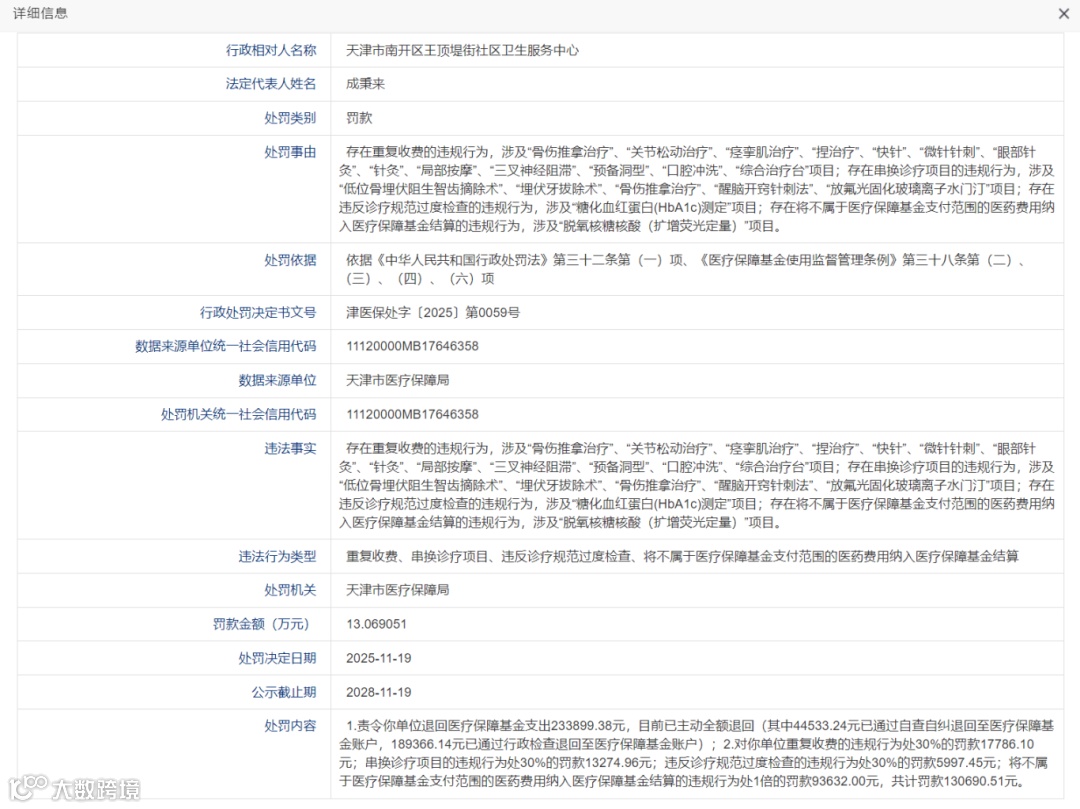Screen dimensions: 1080x809
Task: Click the 数据来源单位 label
Action: tap(277, 380)
